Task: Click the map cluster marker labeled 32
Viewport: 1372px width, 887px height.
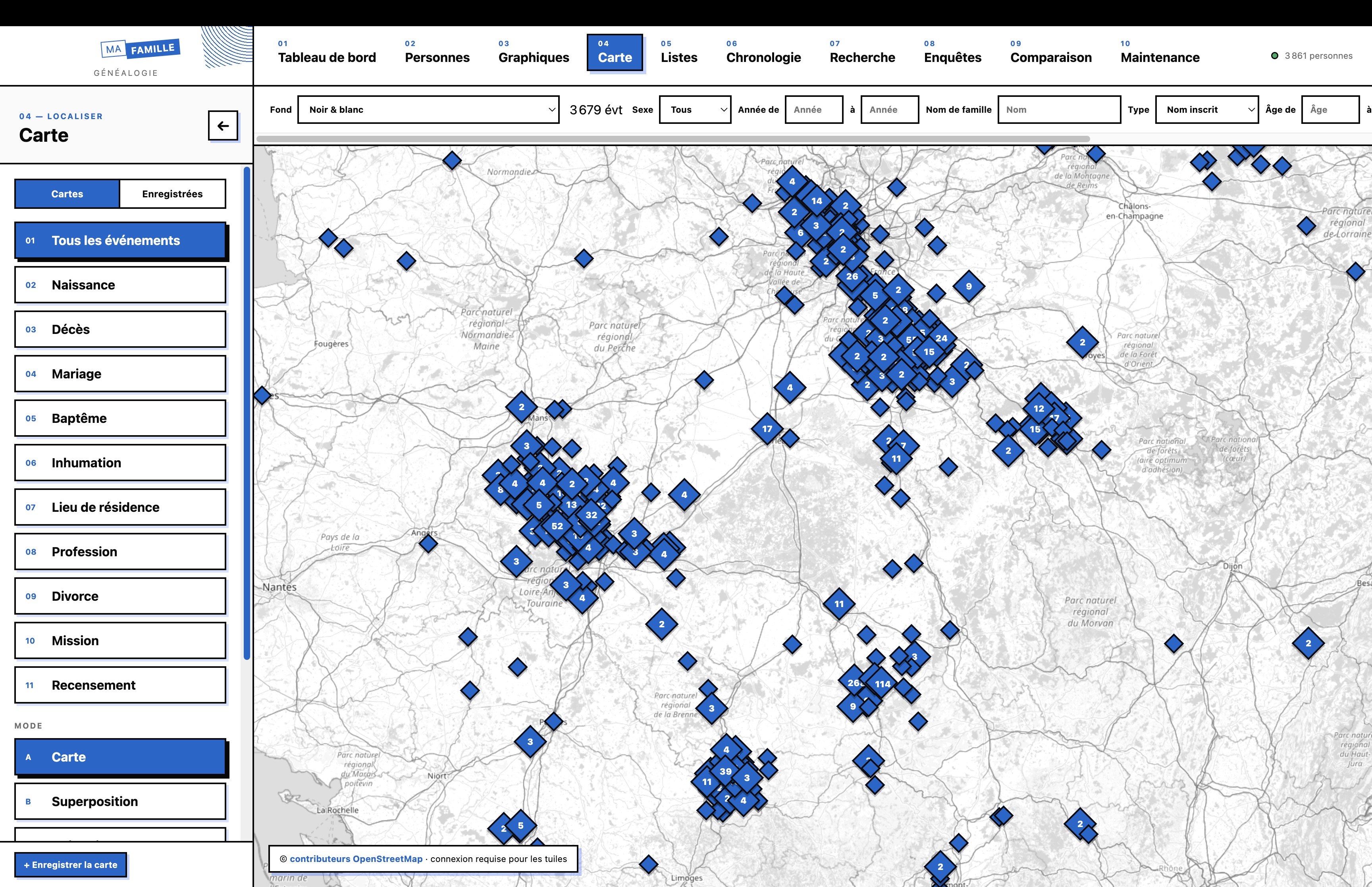Action: click(x=591, y=515)
